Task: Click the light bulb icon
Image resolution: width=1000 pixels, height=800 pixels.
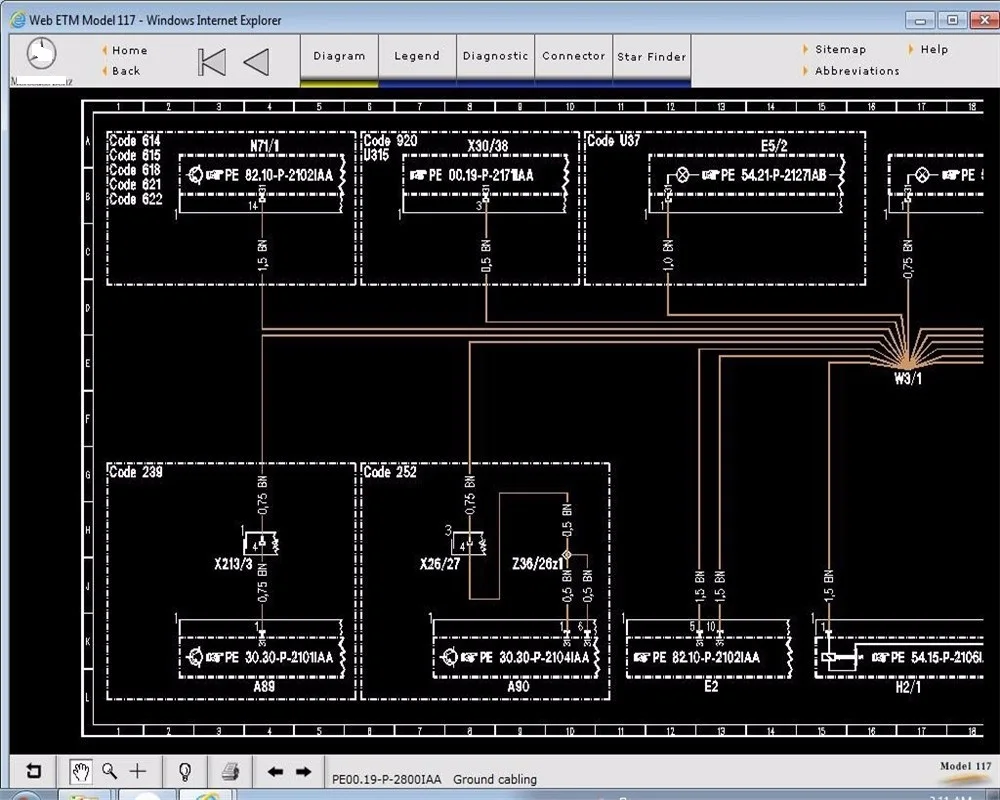Action: pyautogui.click(x=185, y=772)
